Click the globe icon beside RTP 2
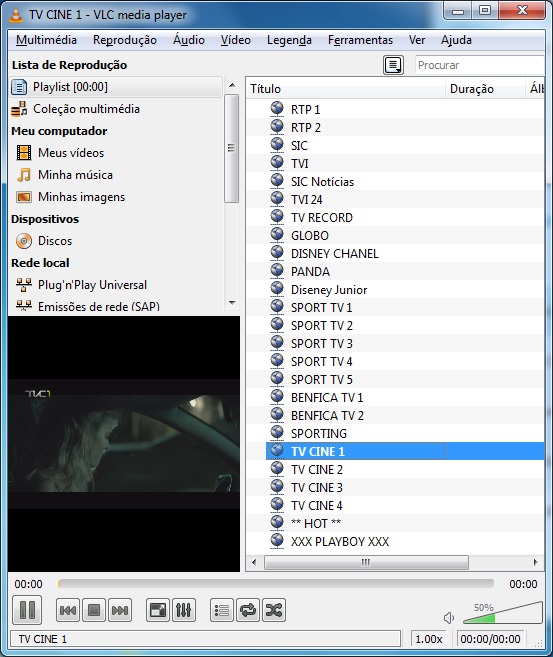553x657 pixels. point(277,127)
